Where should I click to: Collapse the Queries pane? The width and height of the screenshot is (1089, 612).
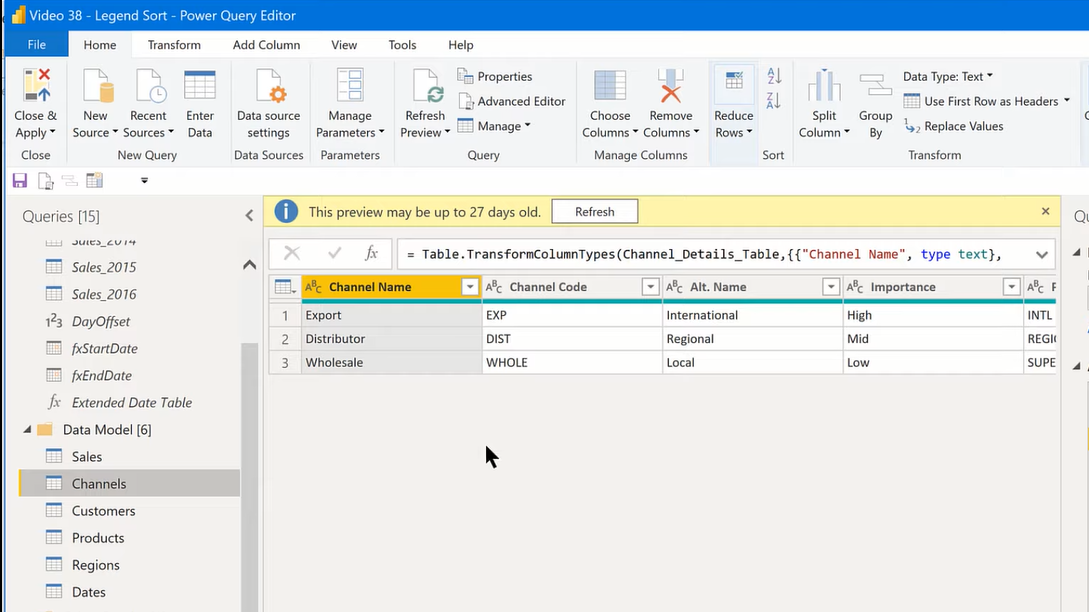pyautogui.click(x=249, y=216)
